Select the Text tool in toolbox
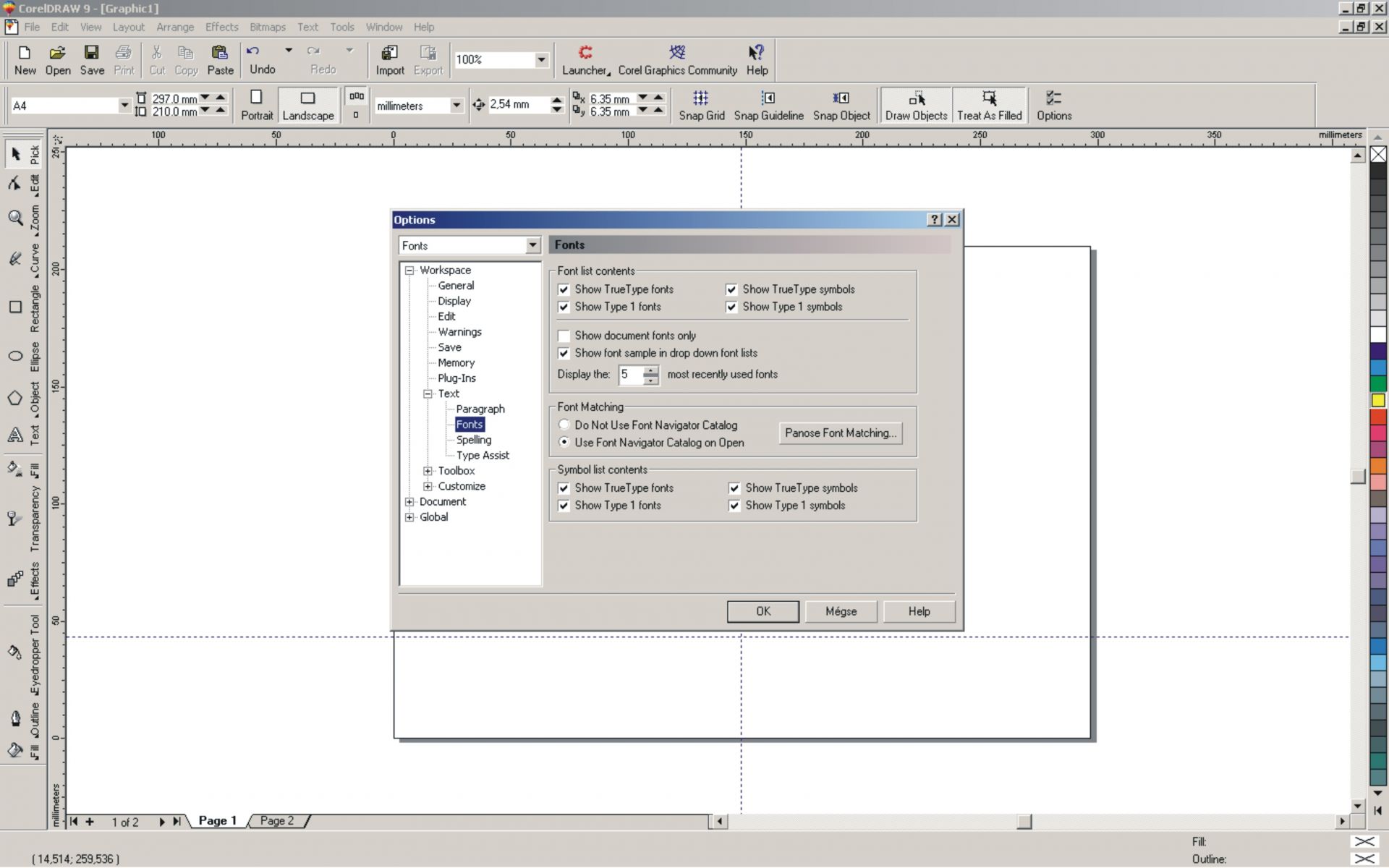1389x868 pixels. [x=15, y=434]
